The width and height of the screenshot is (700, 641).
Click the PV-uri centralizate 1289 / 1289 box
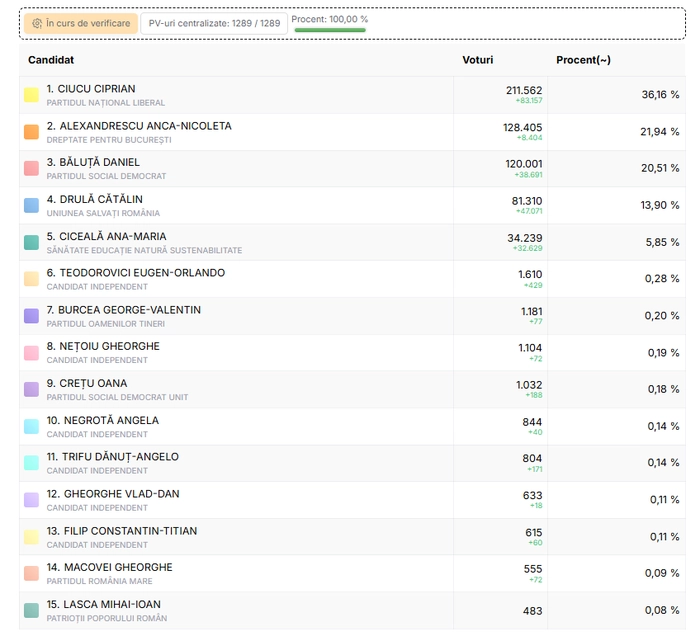214,23
